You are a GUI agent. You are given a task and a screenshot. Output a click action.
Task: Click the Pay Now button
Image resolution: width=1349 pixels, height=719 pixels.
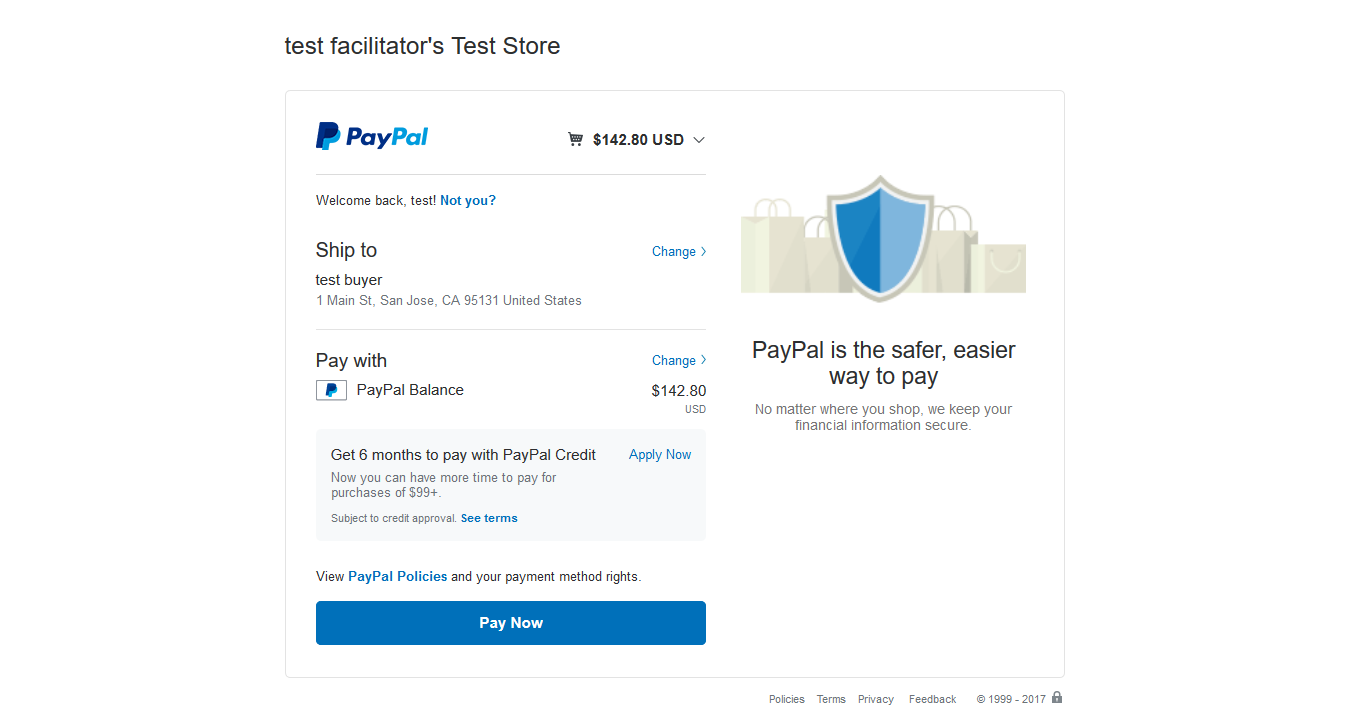tap(511, 623)
